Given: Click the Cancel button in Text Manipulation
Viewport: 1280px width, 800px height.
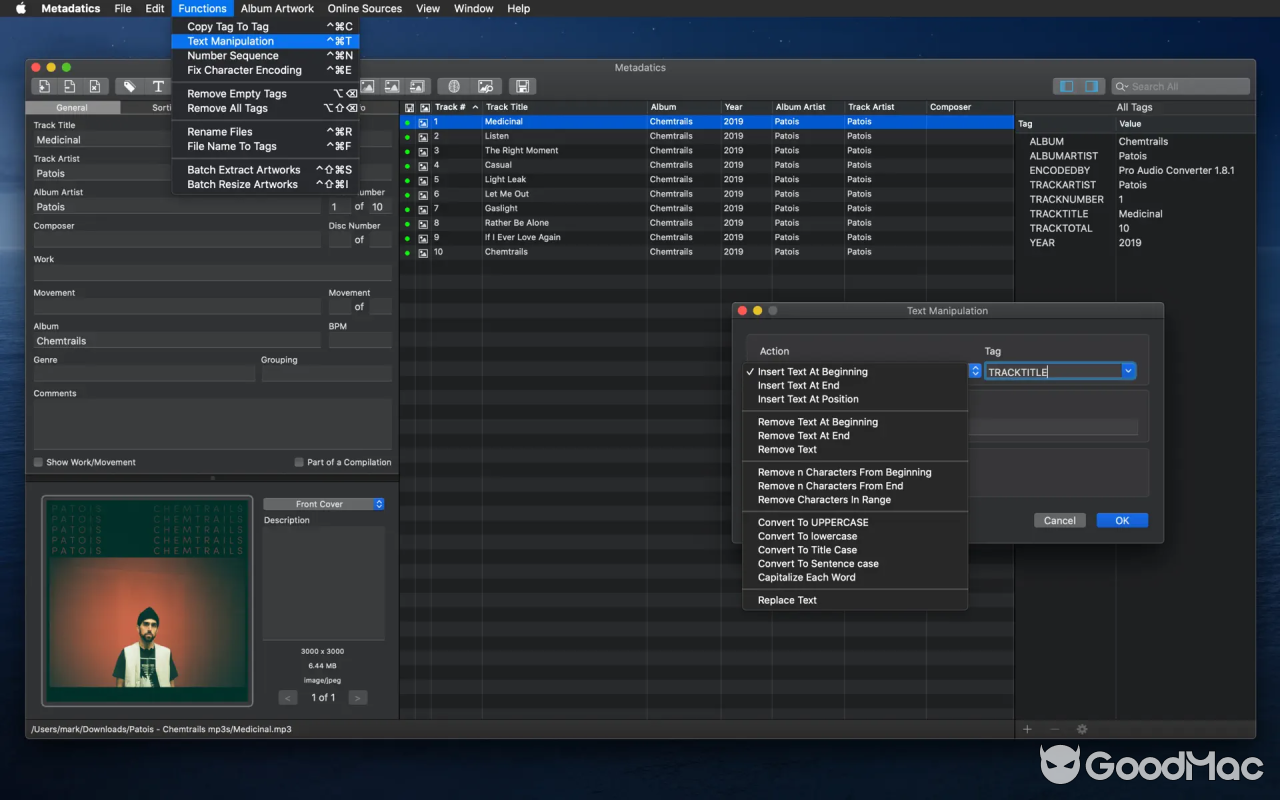Looking at the screenshot, I should click(x=1059, y=520).
